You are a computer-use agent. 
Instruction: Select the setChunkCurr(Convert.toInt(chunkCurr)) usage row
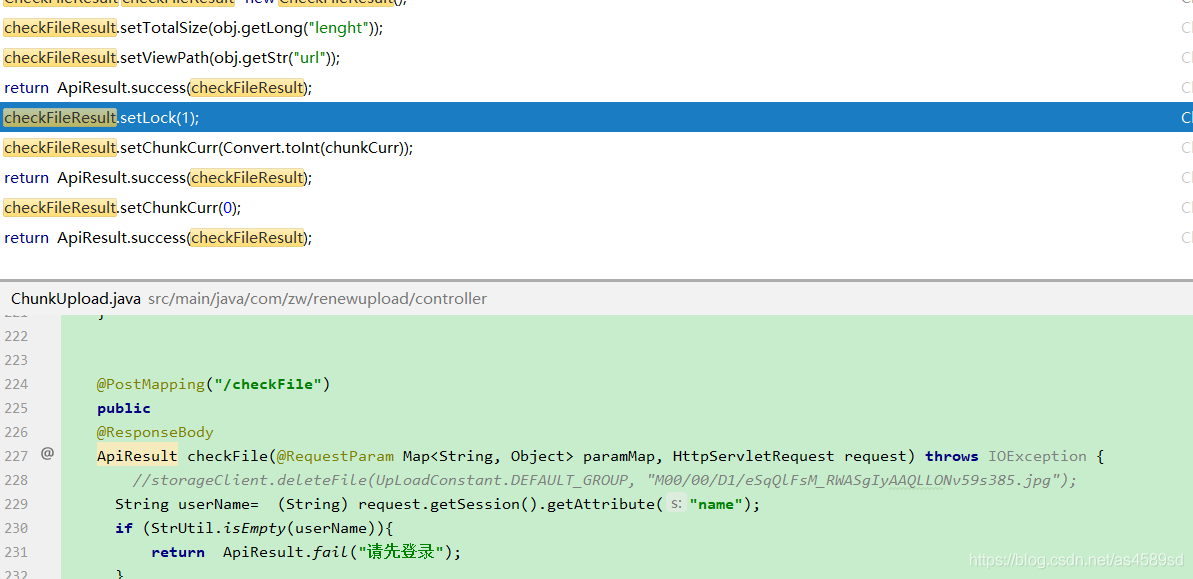(x=596, y=148)
